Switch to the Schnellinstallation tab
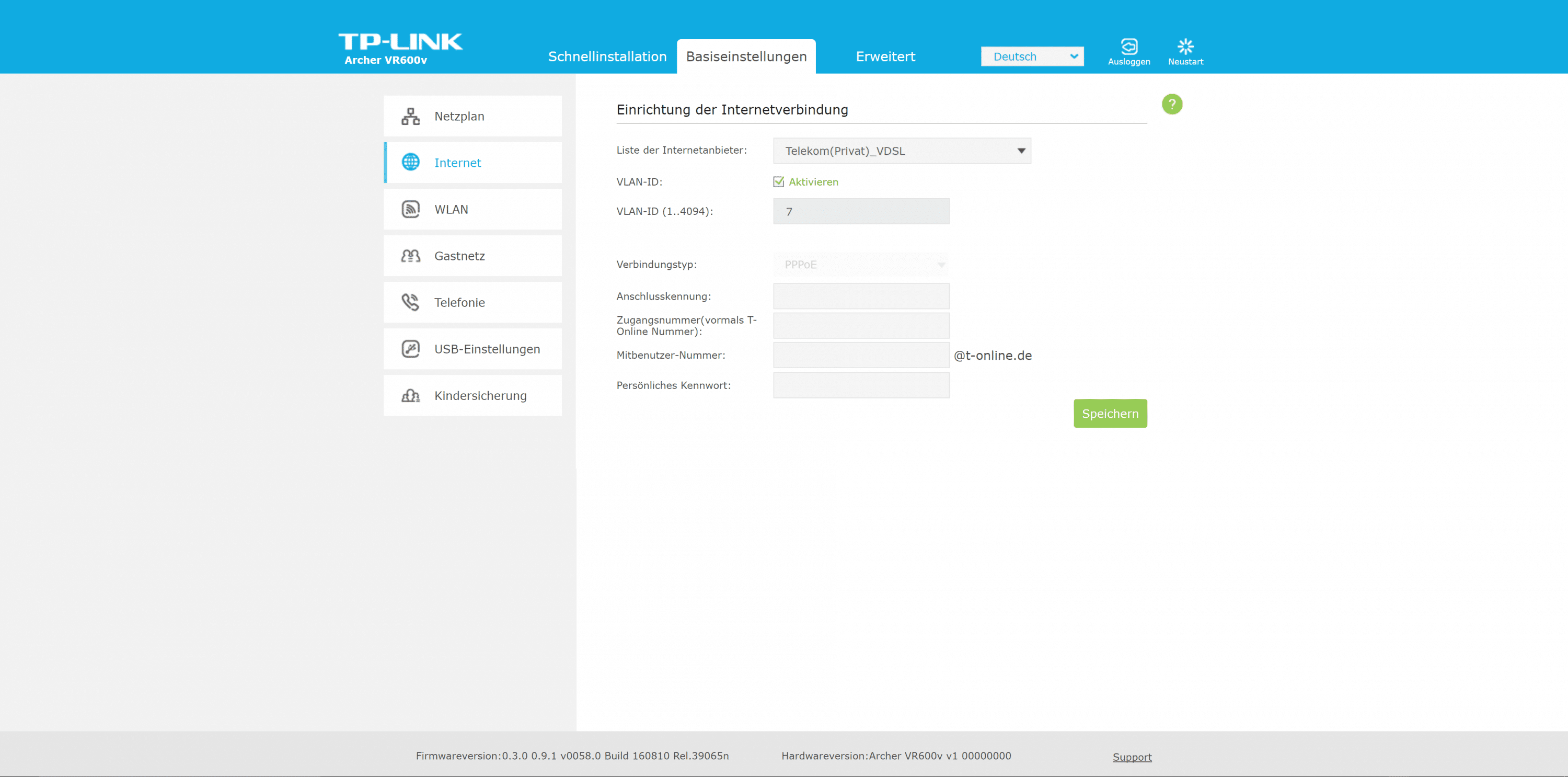 607,56
